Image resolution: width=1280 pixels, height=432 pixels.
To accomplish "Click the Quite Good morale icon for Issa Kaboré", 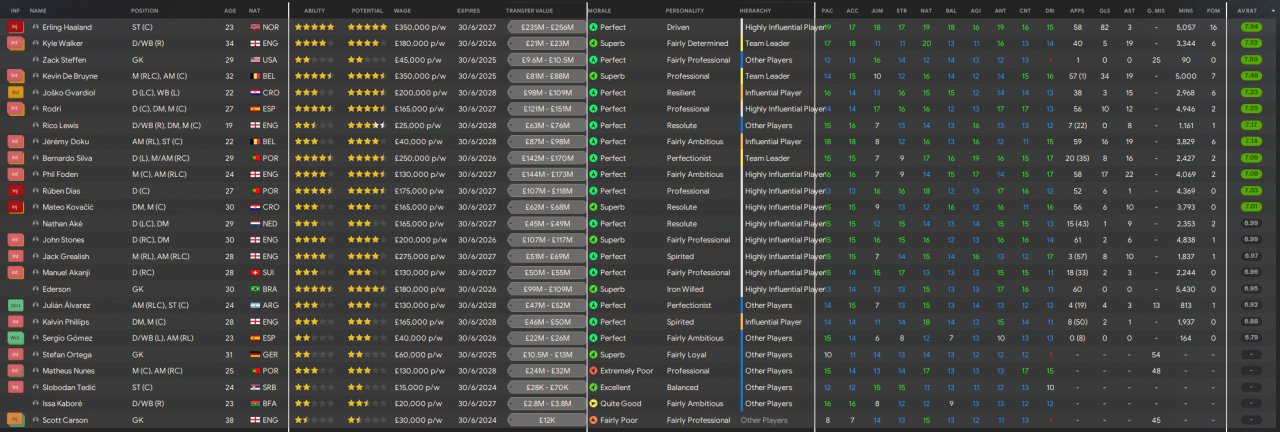I will point(593,403).
